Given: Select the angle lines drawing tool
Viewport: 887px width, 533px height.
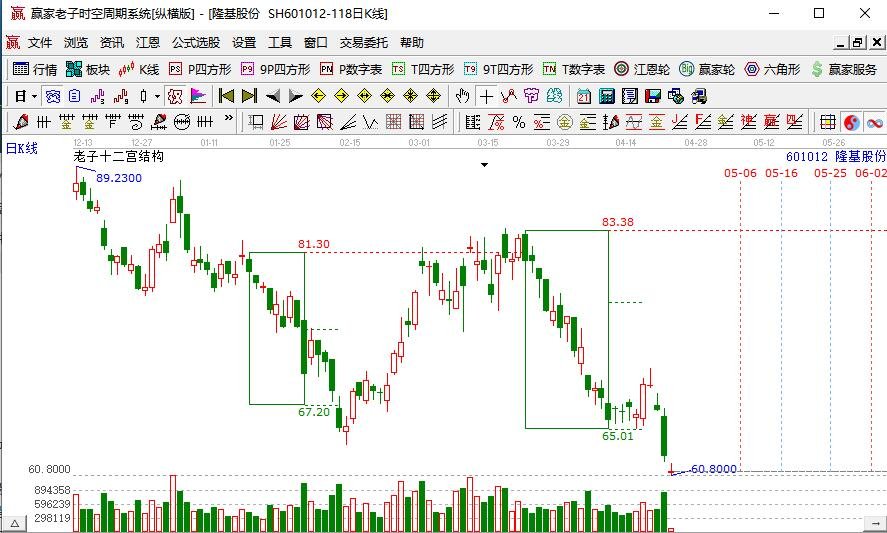Looking at the screenshot, I should point(348,122).
